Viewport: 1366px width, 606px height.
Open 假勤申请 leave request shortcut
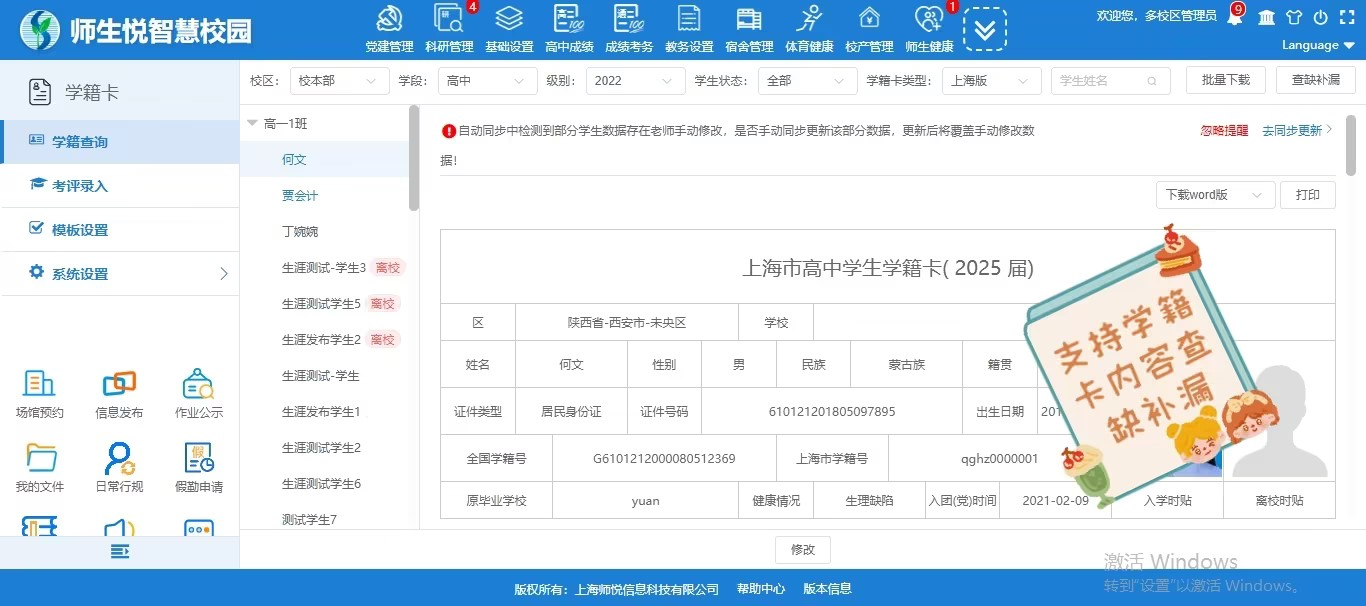pos(198,468)
